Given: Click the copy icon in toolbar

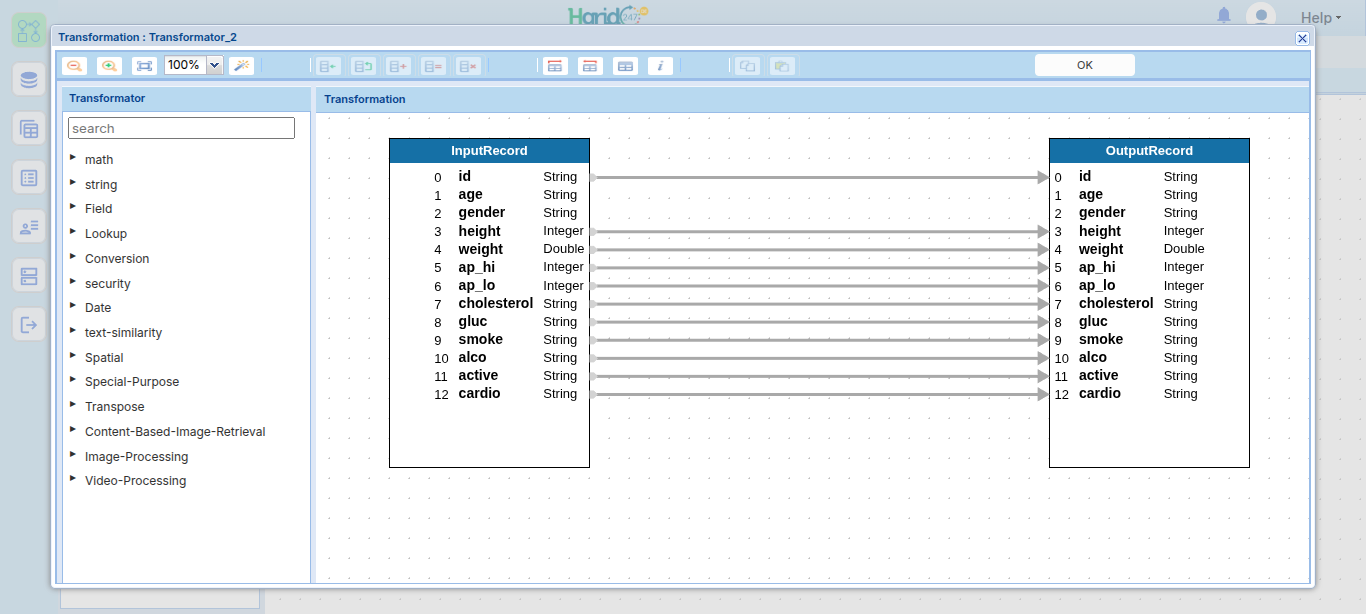Looking at the screenshot, I should (x=747, y=66).
